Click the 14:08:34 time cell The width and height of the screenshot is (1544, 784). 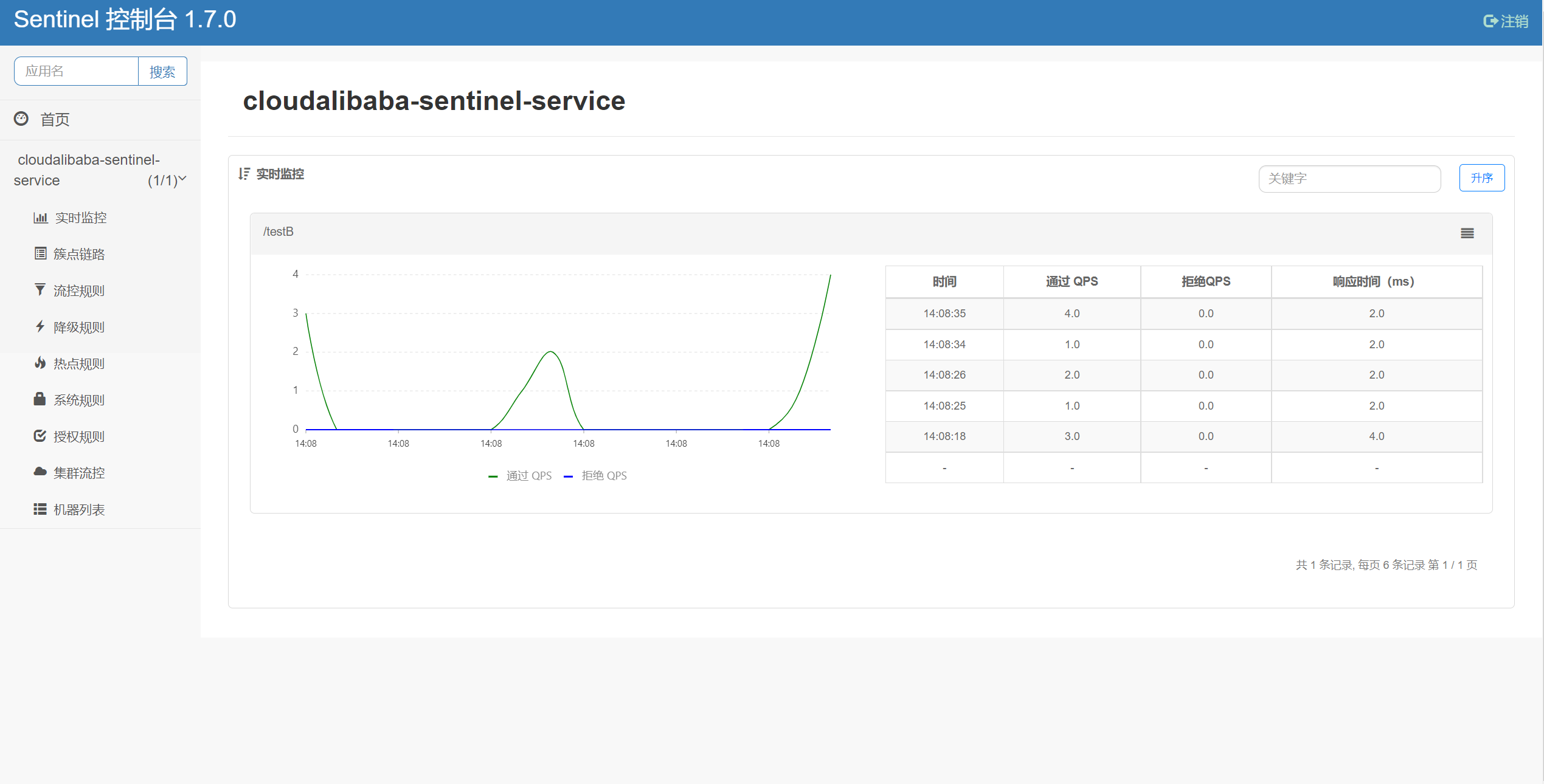(x=944, y=345)
